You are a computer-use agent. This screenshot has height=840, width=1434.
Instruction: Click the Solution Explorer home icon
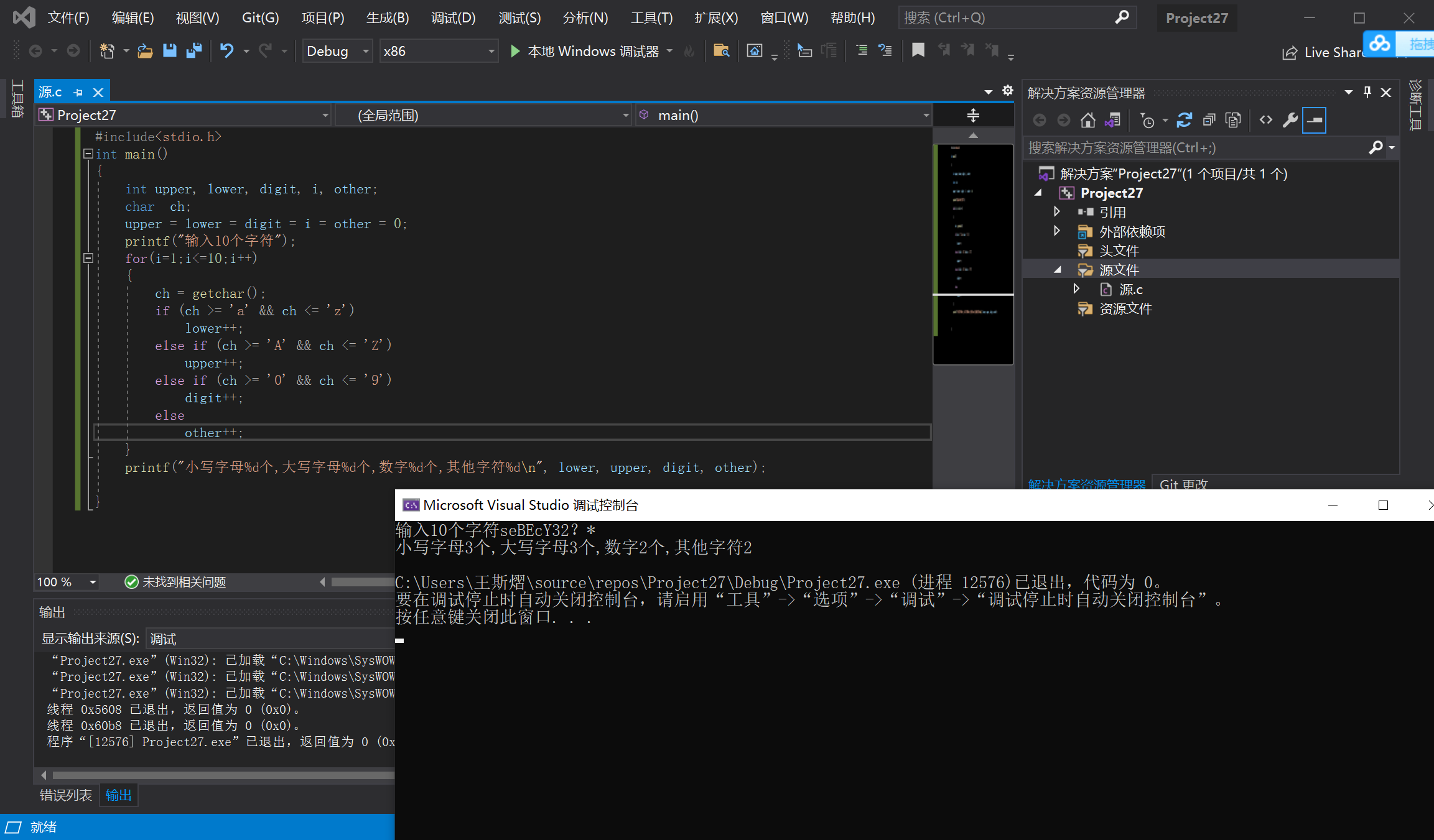click(x=1087, y=120)
